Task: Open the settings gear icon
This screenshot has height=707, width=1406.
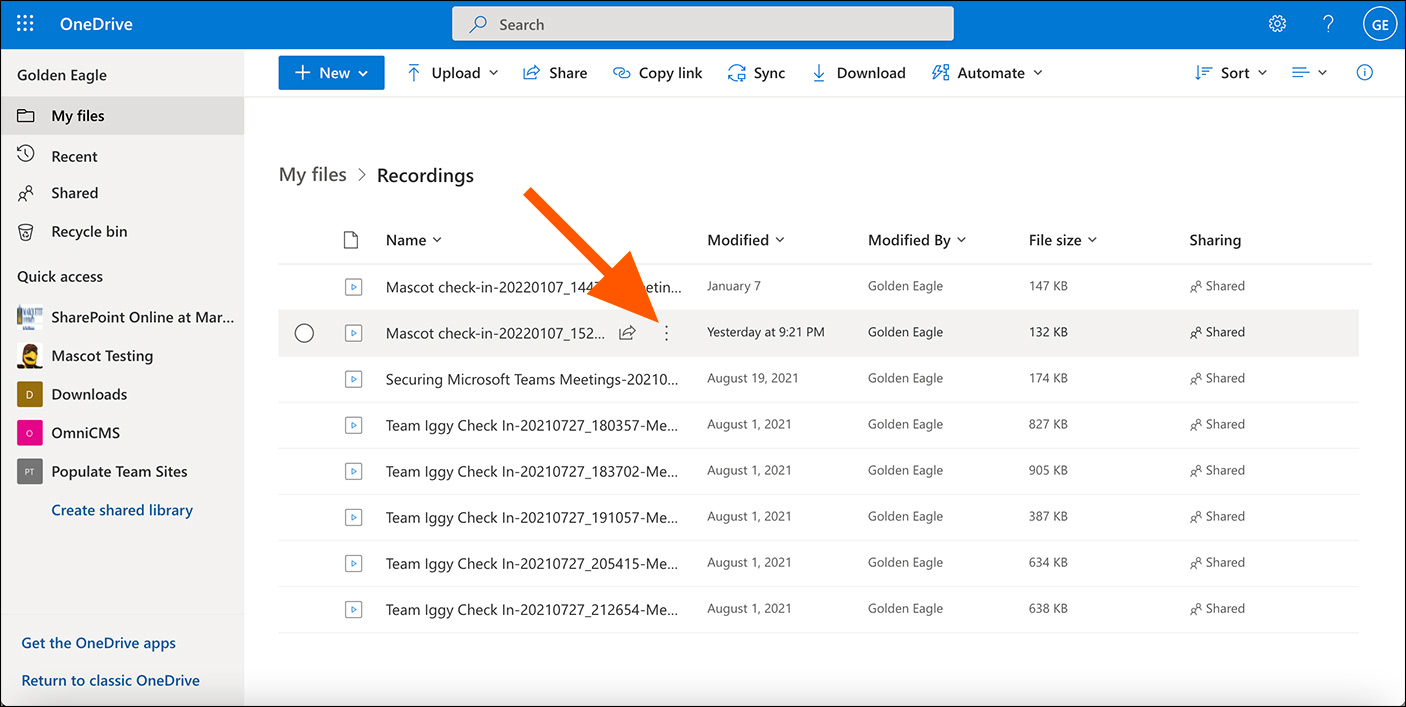Action: 1277,24
